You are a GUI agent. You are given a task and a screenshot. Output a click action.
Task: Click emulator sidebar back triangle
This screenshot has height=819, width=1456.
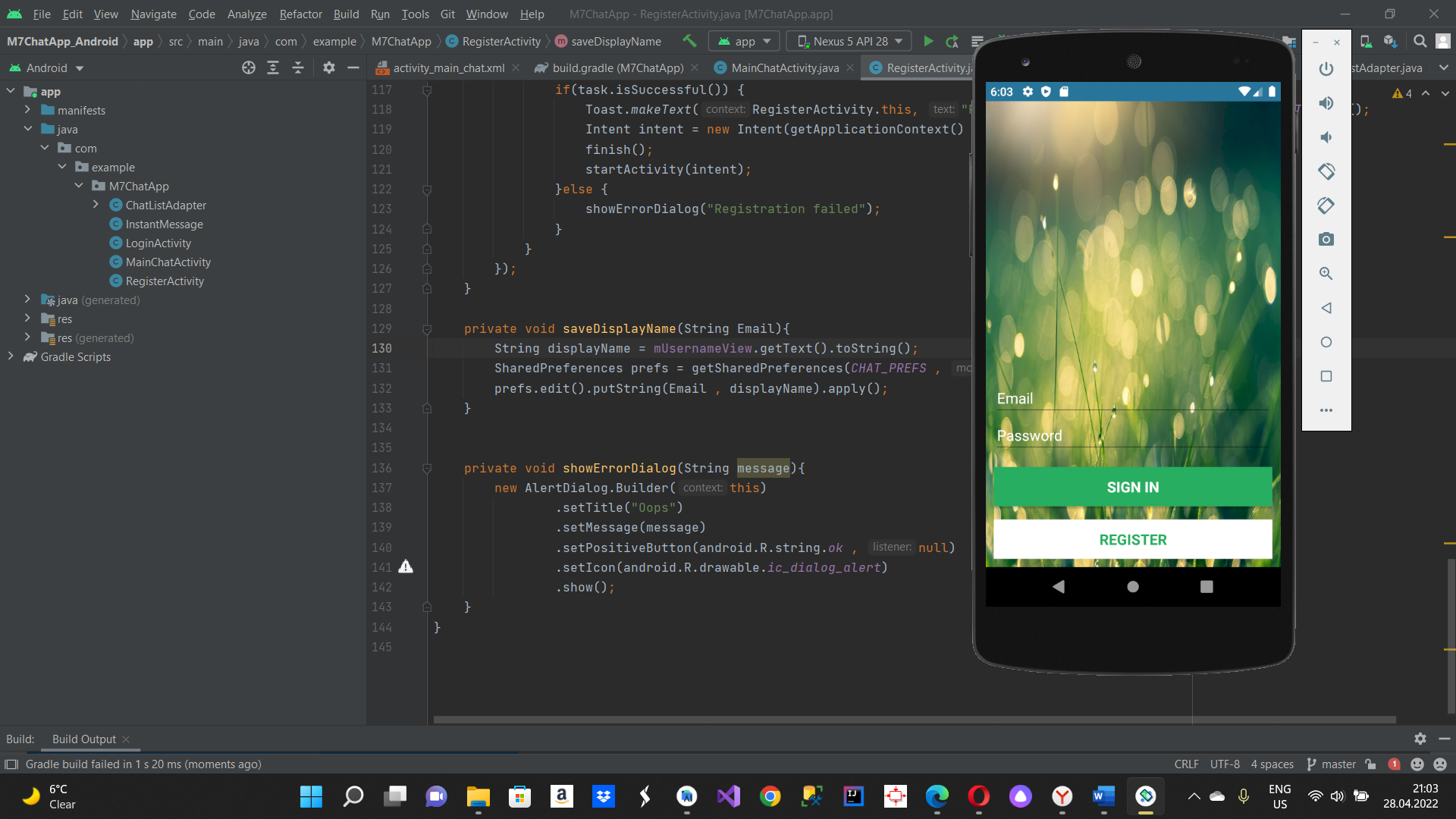point(1326,308)
